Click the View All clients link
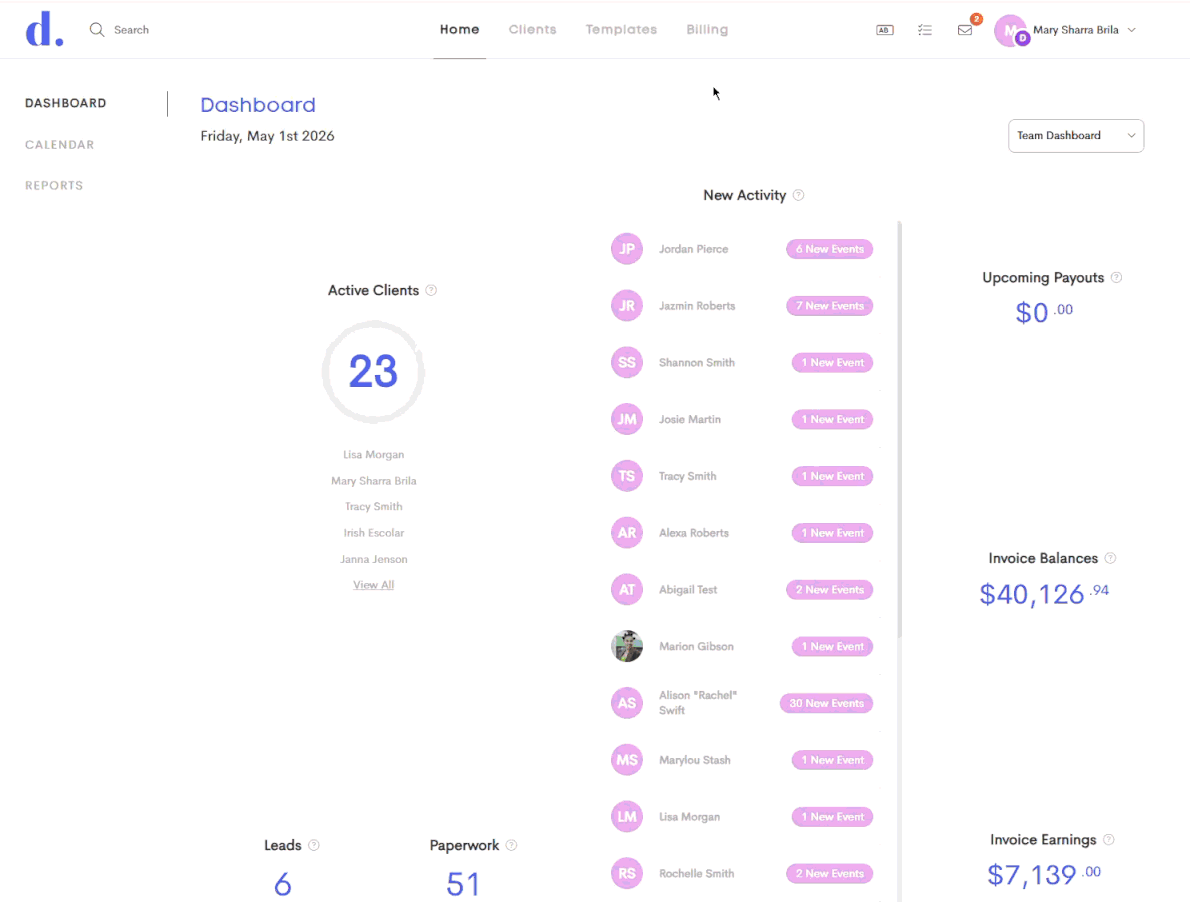The width and height of the screenshot is (1190, 902). 373,585
